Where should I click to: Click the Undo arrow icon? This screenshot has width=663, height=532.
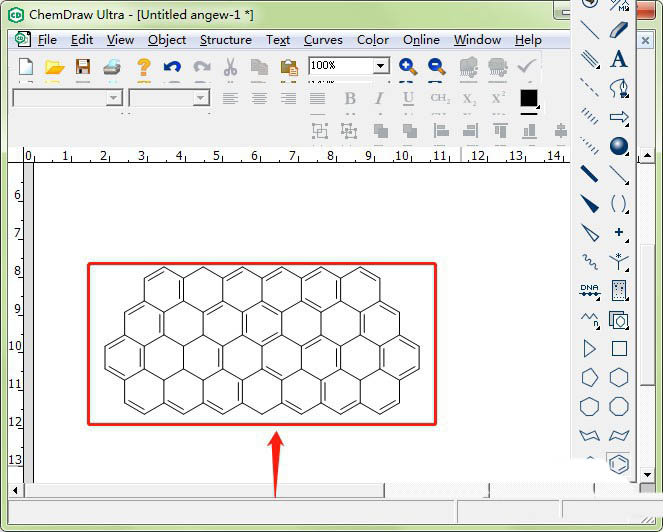(x=172, y=67)
